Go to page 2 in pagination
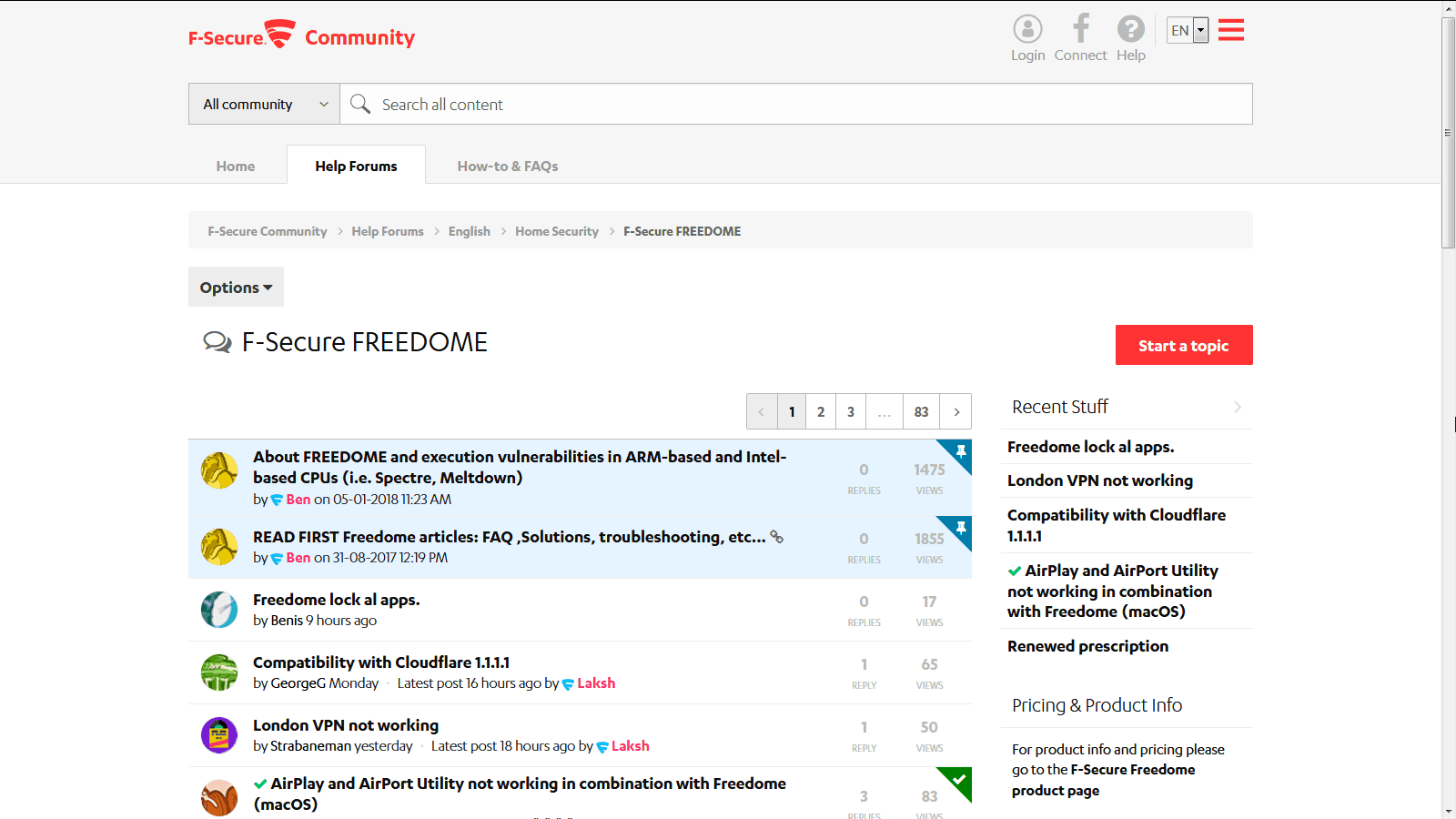This screenshot has height=819, width=1456. (x=821, y=411)
